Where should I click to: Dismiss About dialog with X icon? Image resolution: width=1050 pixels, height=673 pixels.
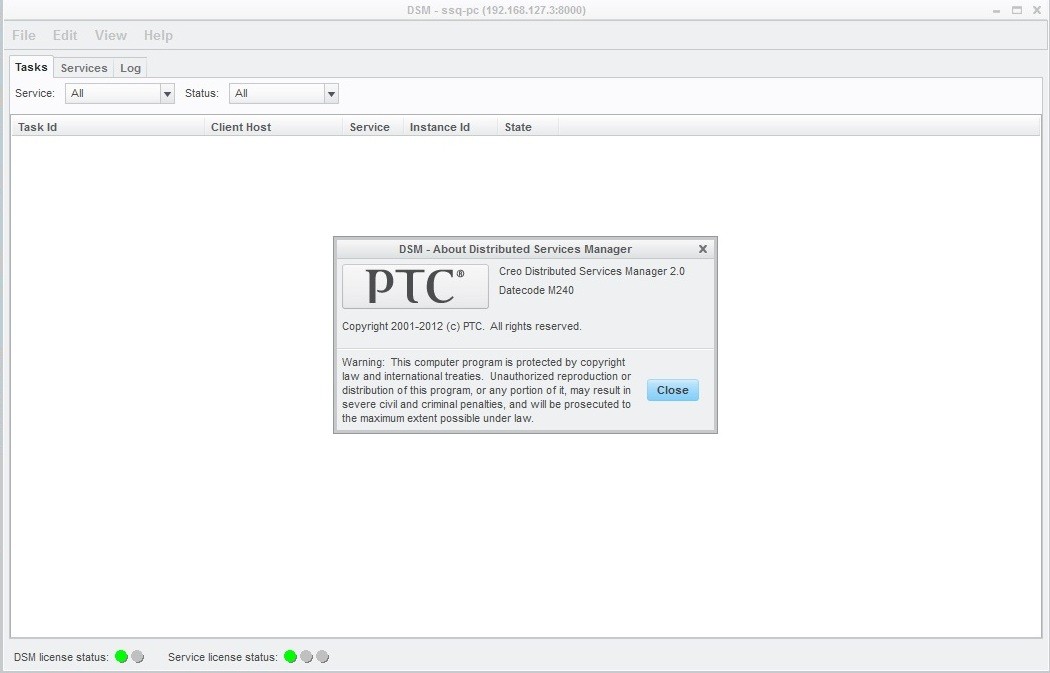(702, 249)
